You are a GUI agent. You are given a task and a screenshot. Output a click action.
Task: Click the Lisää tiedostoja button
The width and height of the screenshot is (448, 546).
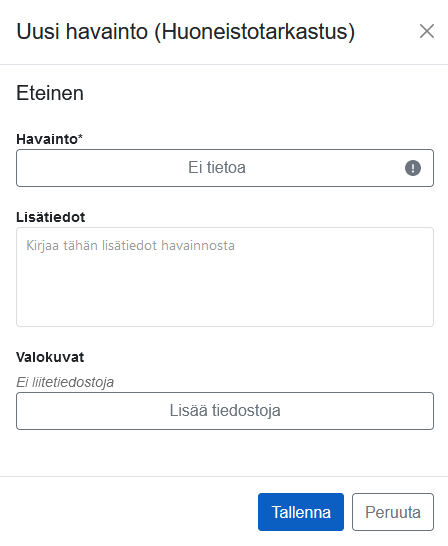tap(225, 411)
